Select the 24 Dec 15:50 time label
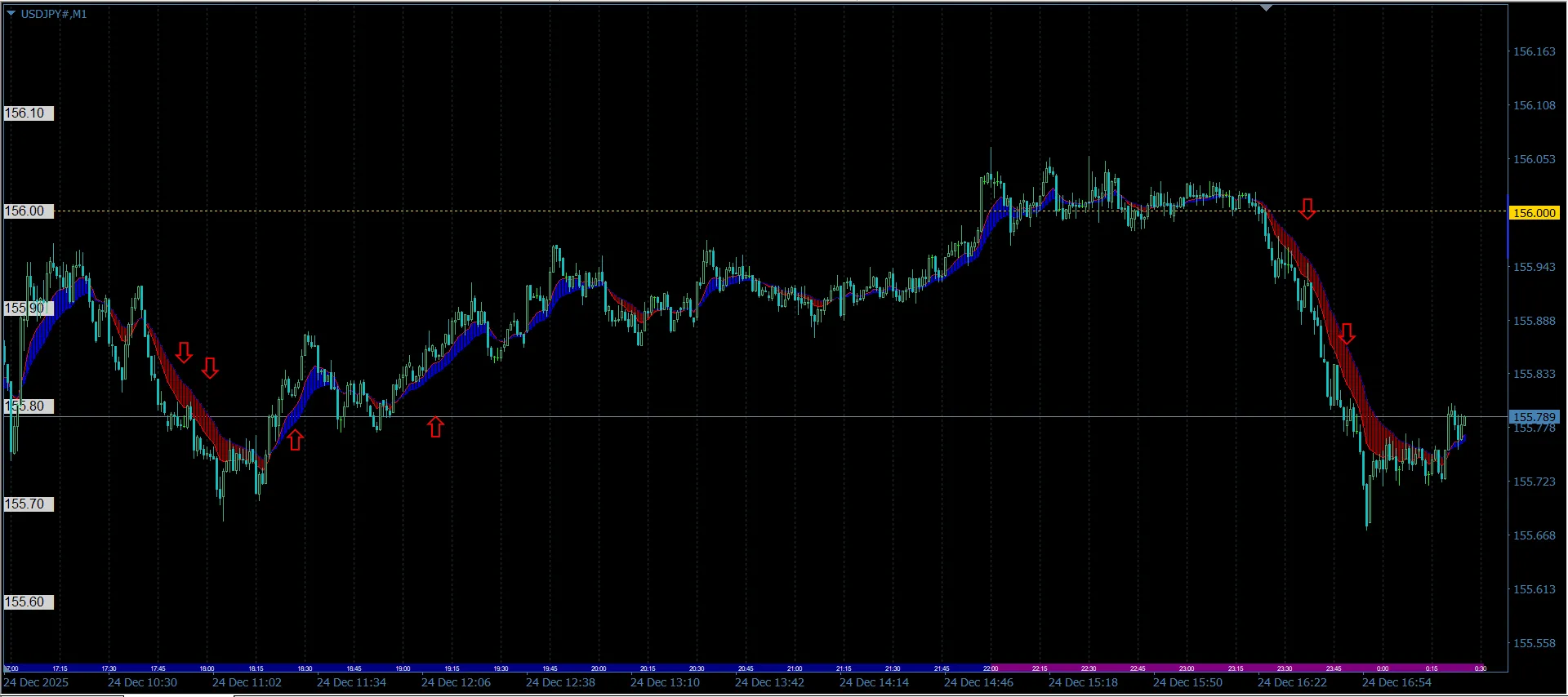 (1187, 682)
